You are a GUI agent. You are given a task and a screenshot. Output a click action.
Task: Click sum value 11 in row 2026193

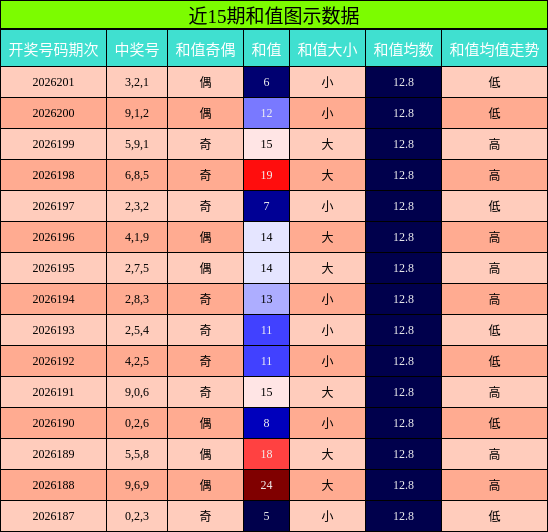tap(267, 330)
